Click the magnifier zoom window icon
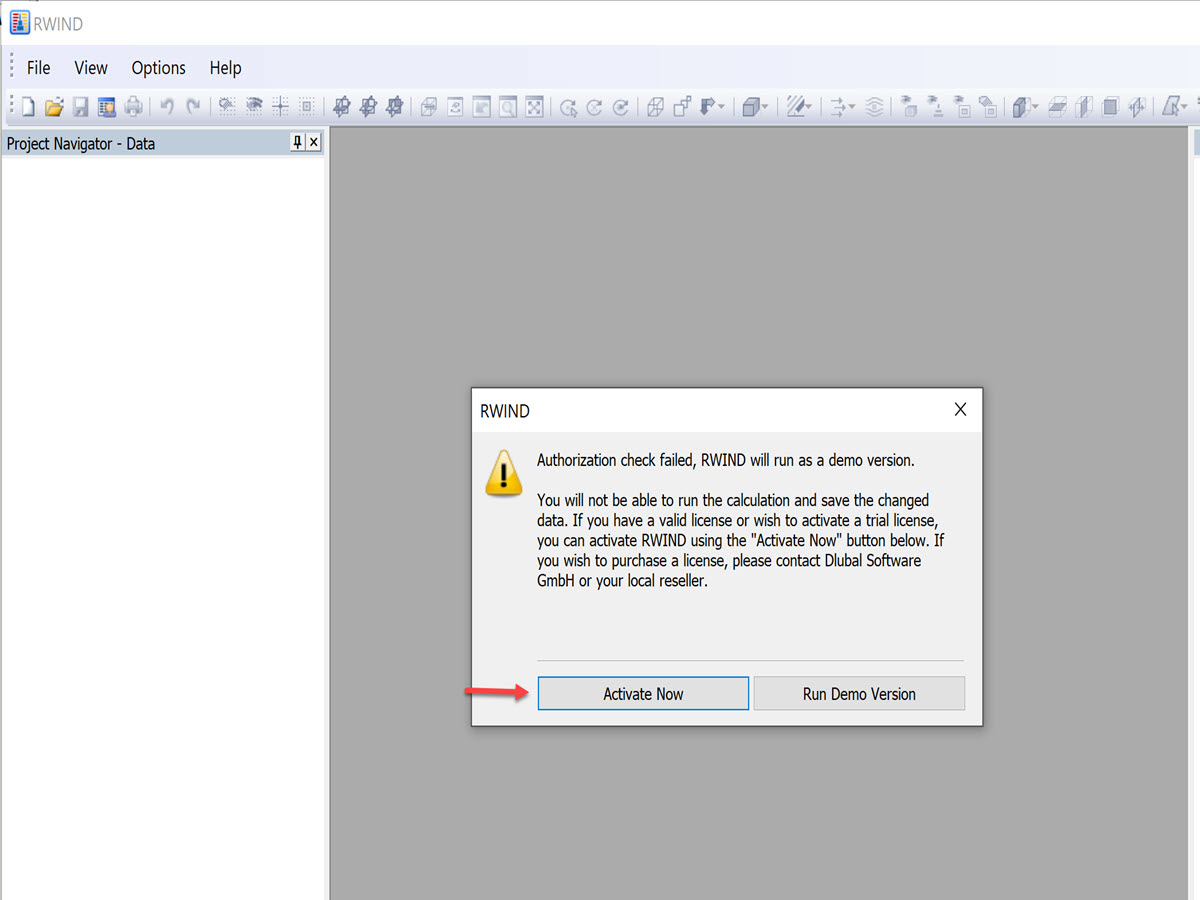The image size is (1200, 900). coord(508,107)
